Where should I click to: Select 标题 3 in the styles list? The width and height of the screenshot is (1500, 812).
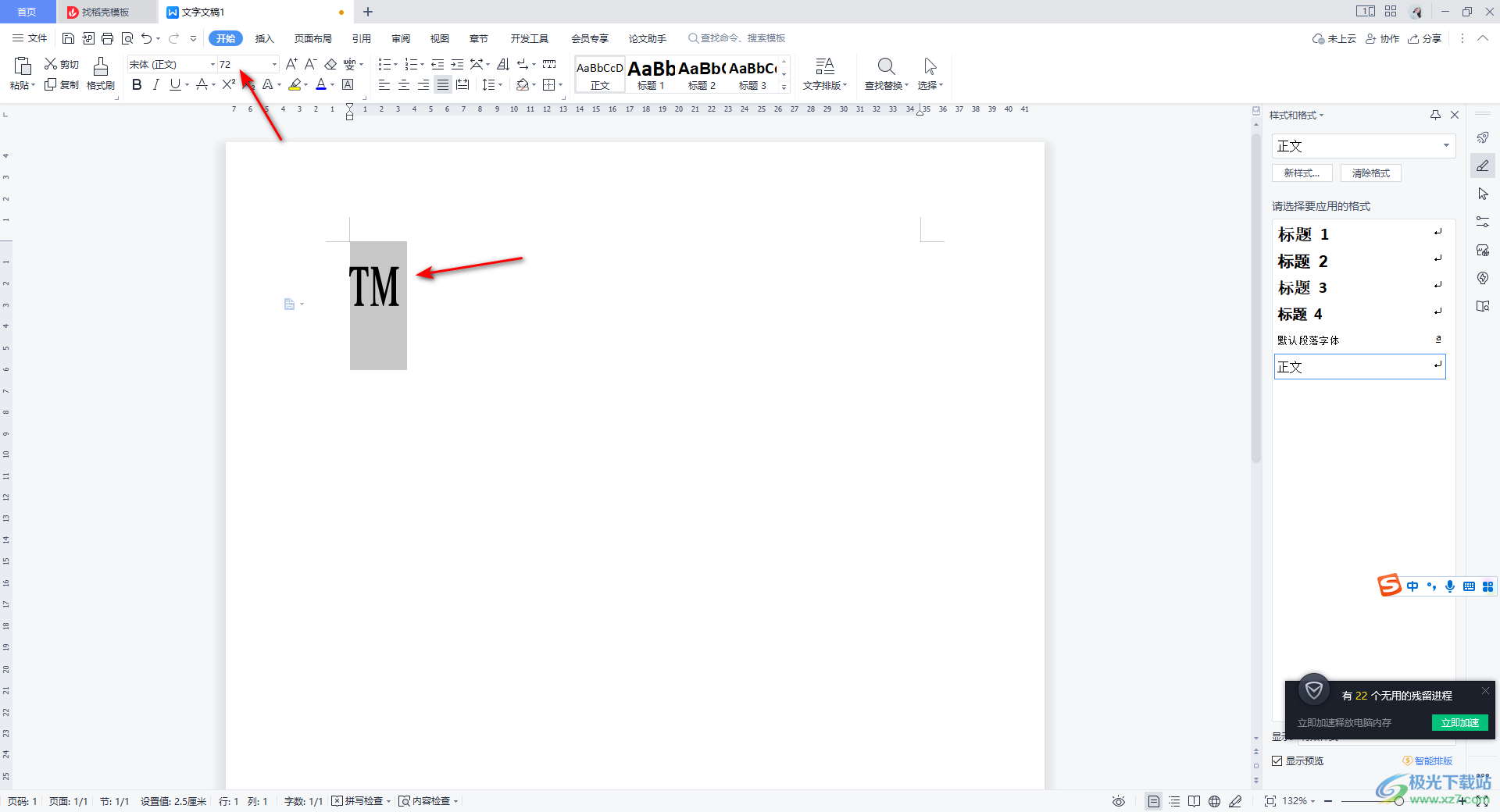click(x=1359, y=287)
